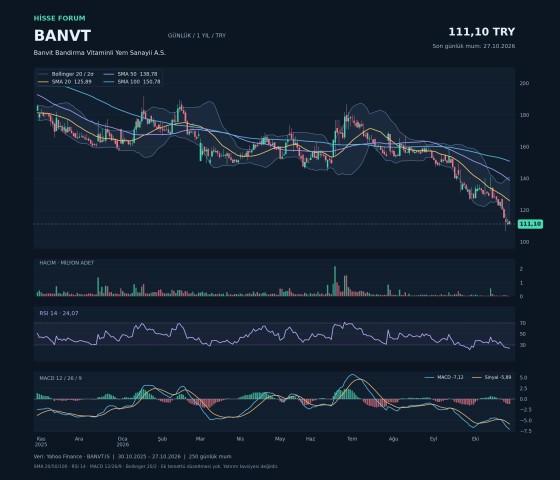Screen dimensions: 560x480
Task: Click the MACD 5.0 axis label
Action: 523,378
